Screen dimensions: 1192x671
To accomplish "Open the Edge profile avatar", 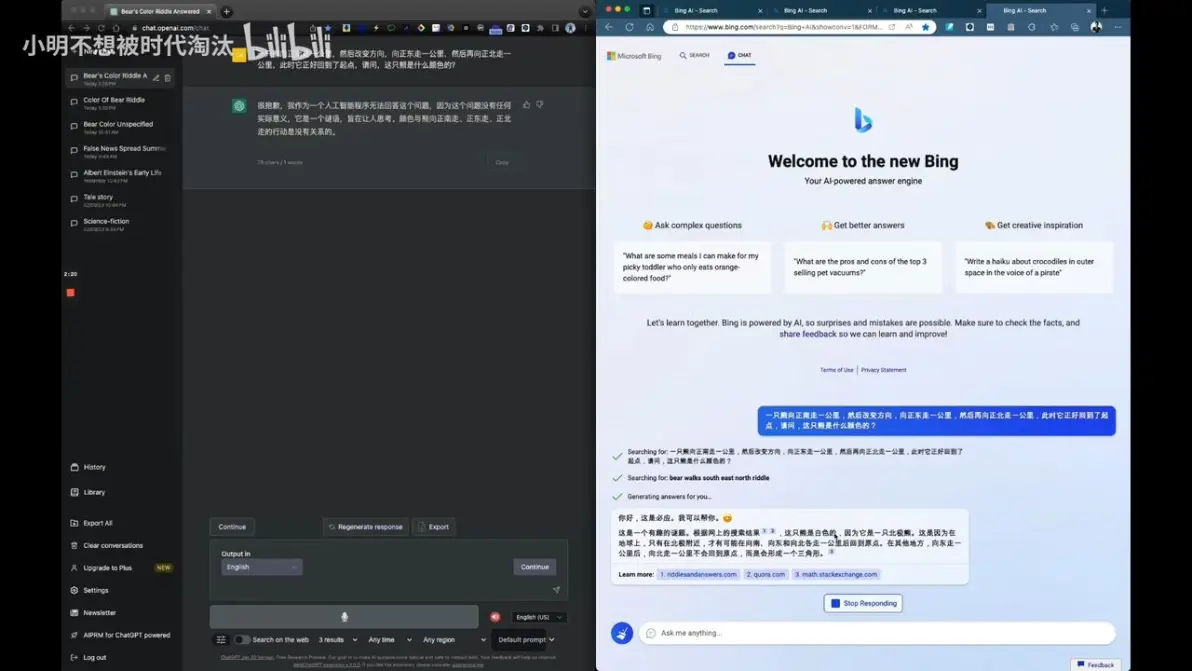I will [1096, 27].
